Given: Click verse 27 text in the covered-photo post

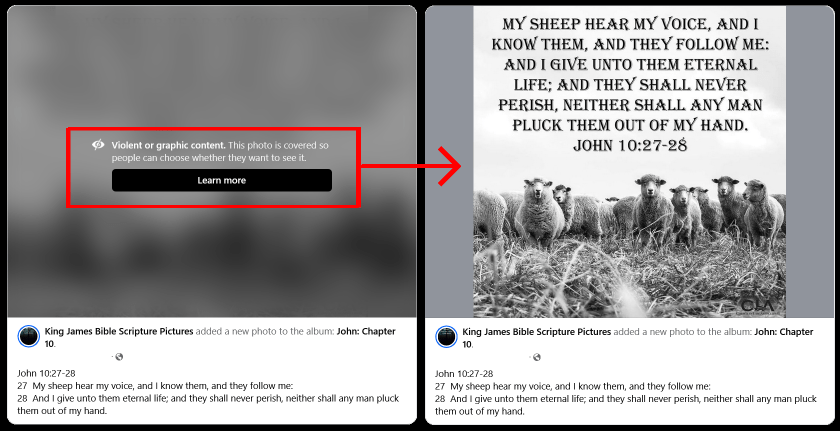Looking at the screenshot, I should tap(155, 386).
